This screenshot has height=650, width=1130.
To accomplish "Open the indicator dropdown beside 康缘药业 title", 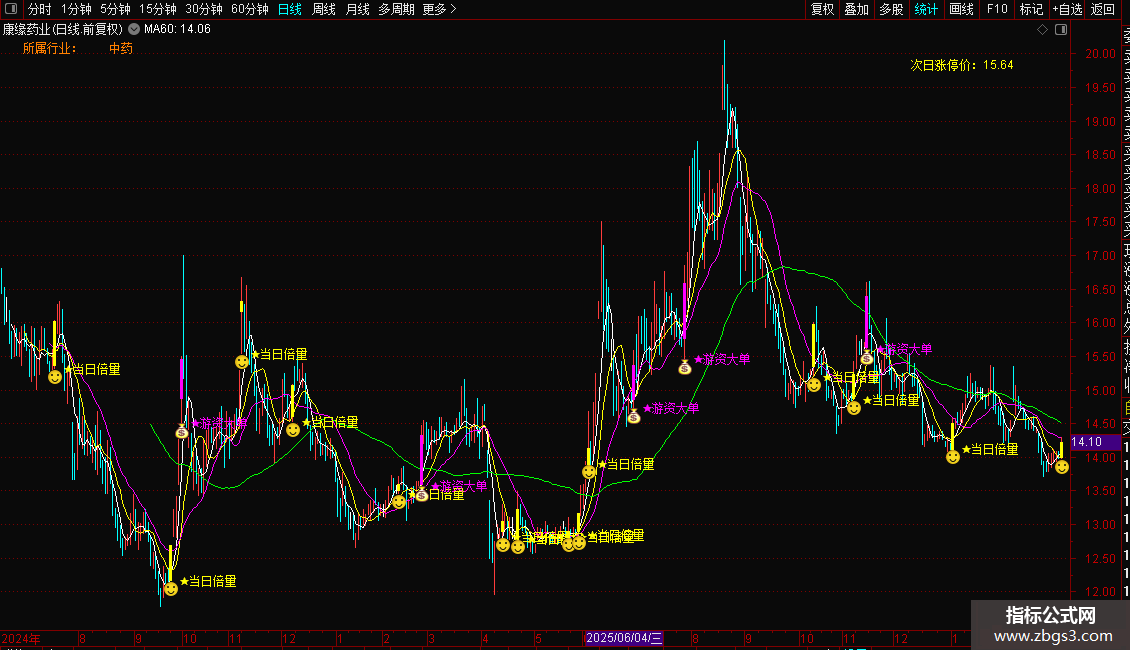I will (134, 30).
